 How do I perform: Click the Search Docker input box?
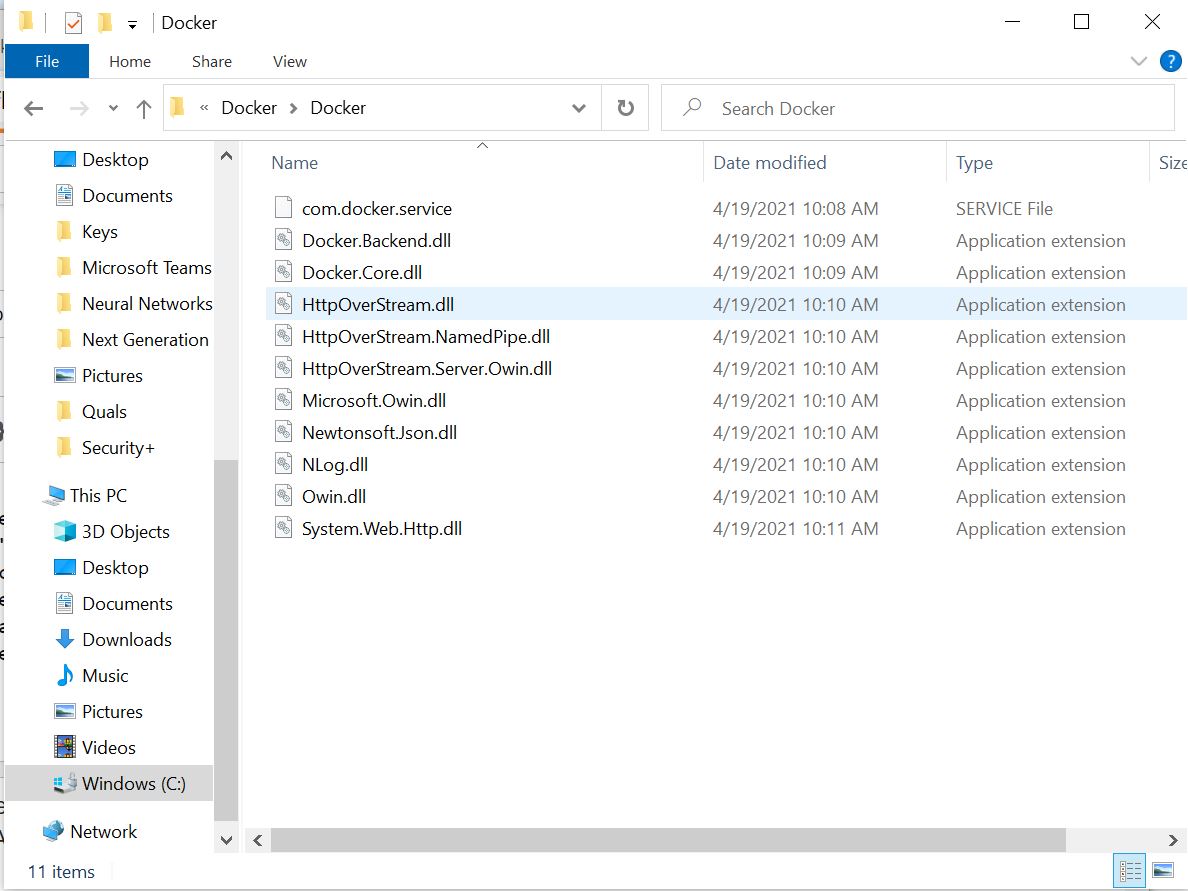[918, 108]
